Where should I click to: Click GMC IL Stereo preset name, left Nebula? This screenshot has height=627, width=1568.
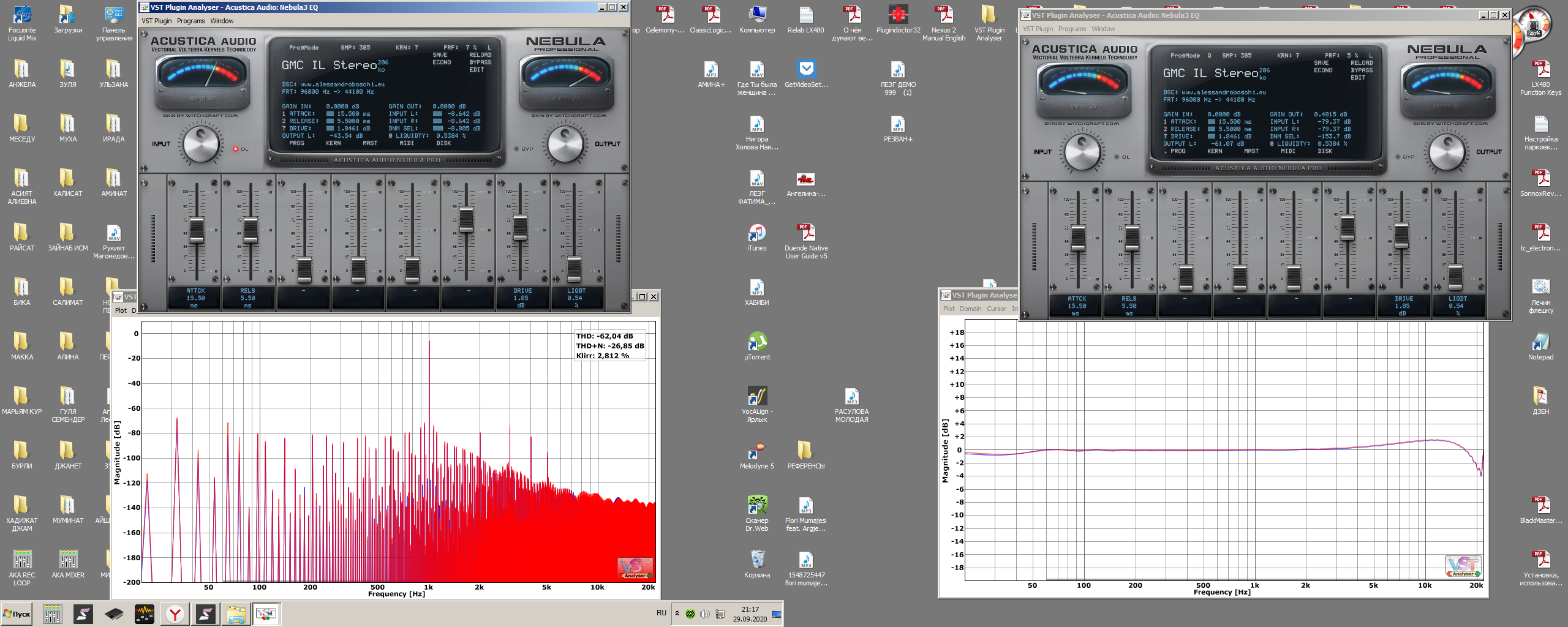pos(330,65)
